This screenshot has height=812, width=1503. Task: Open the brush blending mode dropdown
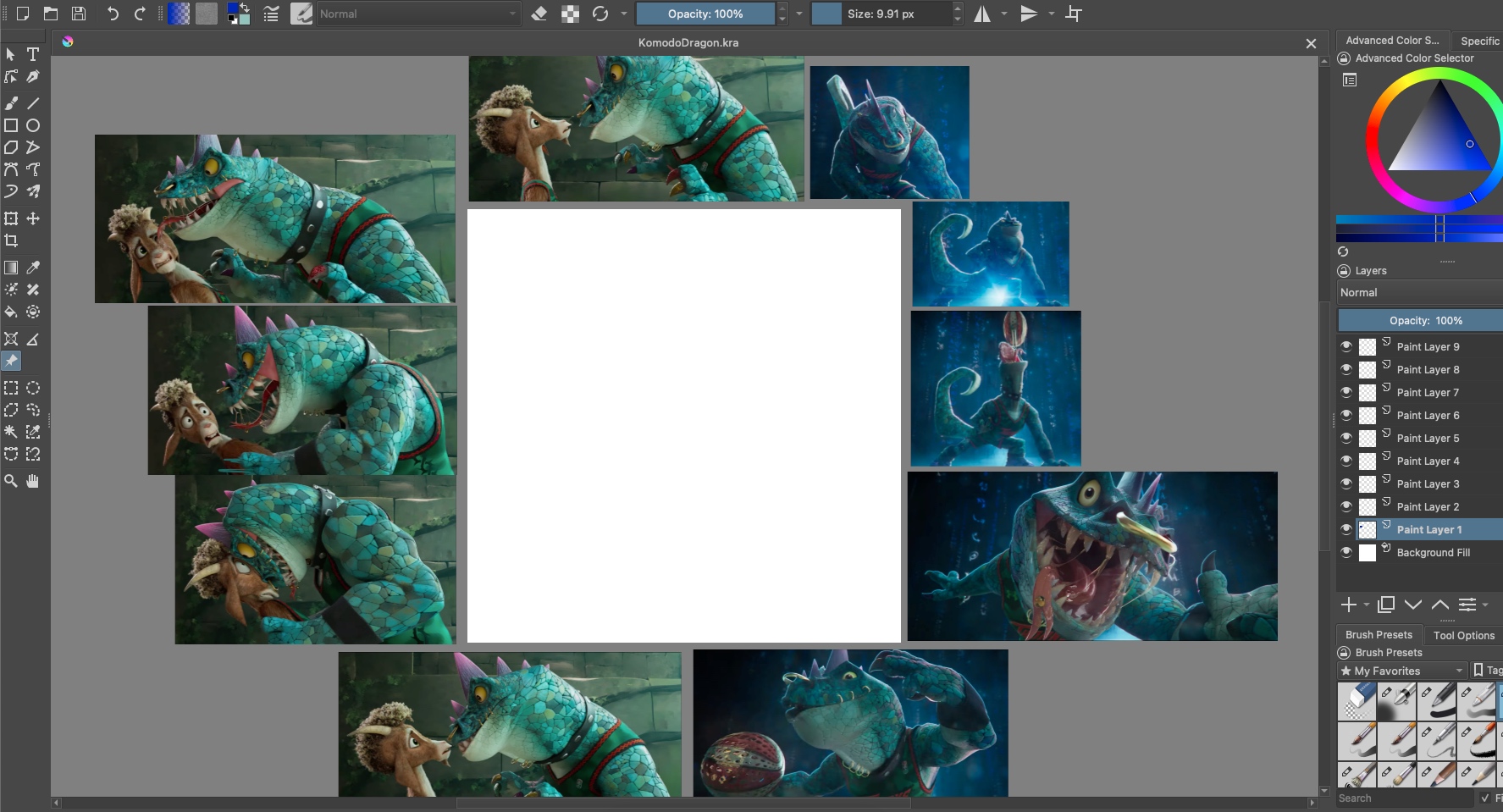coord(418,14)
